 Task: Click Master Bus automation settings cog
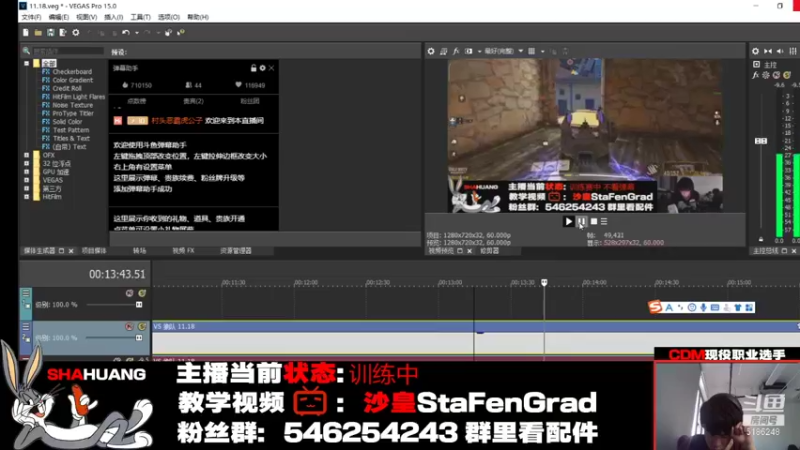(766, 75)
